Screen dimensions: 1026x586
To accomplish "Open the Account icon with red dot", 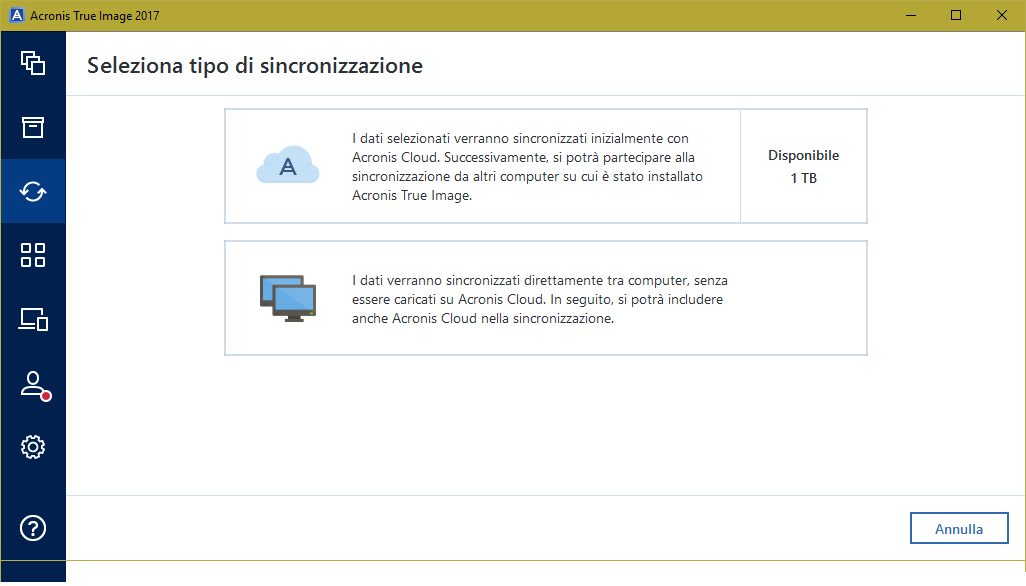I will tap(33, 384).
